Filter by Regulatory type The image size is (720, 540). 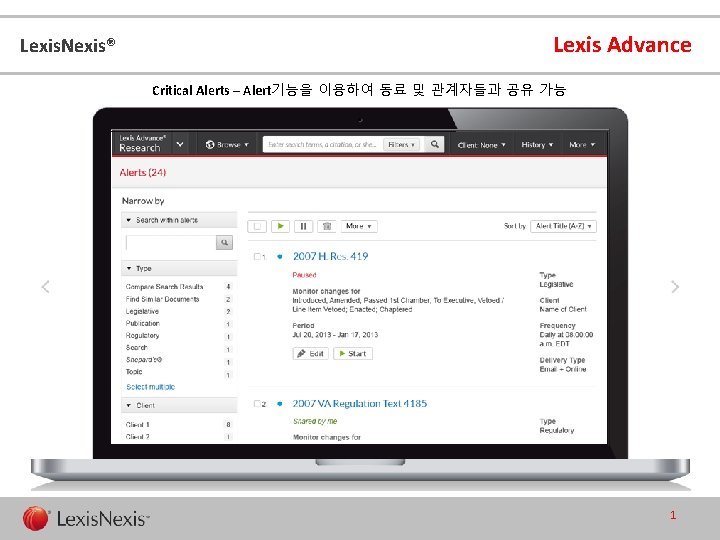tap(142, 336)
